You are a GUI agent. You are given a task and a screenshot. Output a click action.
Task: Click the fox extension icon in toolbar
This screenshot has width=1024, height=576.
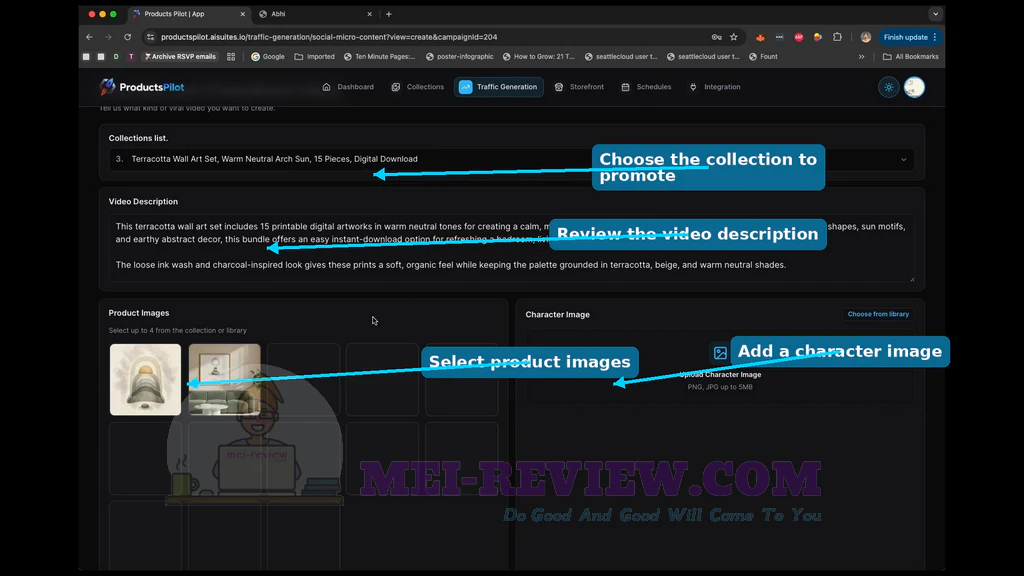[760, 37]
